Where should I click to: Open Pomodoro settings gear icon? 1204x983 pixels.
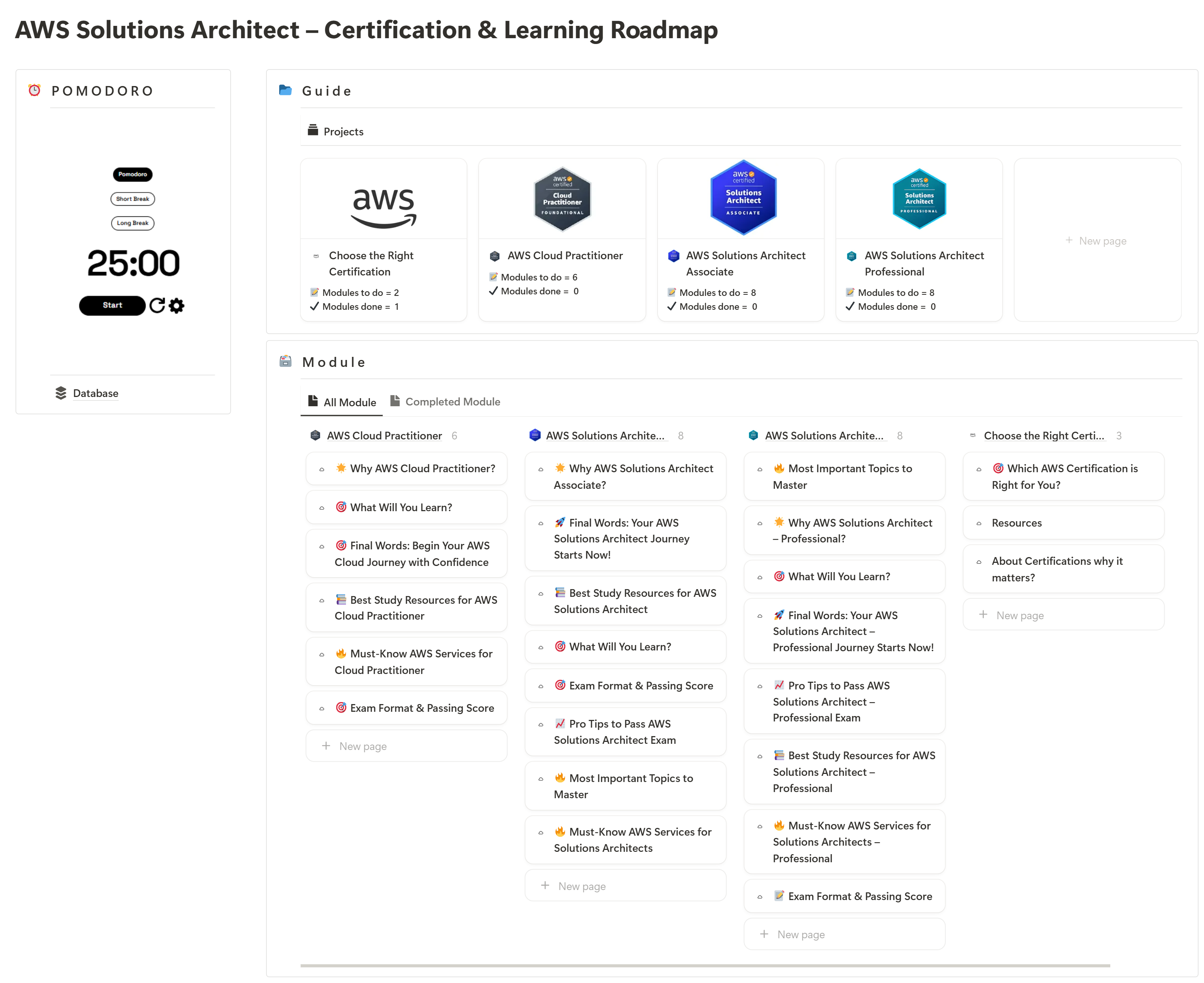tap(177, 306)
